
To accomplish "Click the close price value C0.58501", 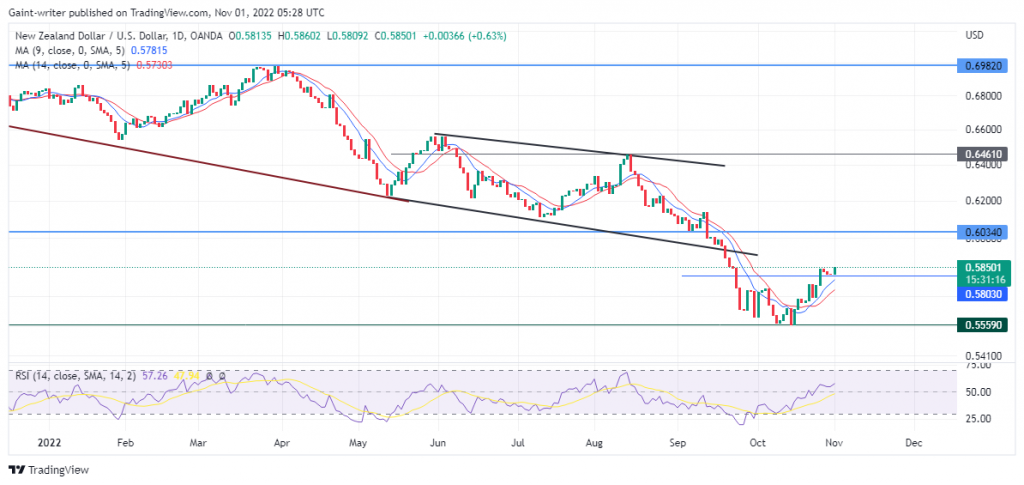I will tap(394, 35).
